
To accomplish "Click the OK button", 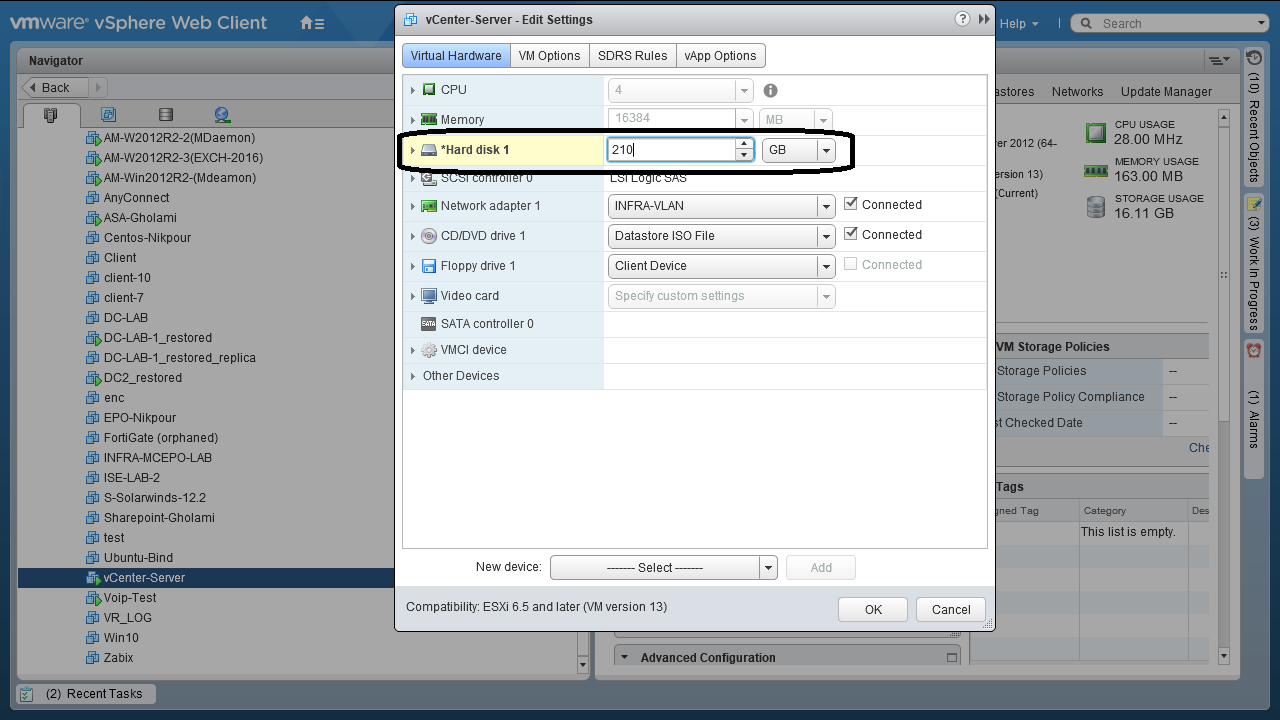I will (873, 610).
